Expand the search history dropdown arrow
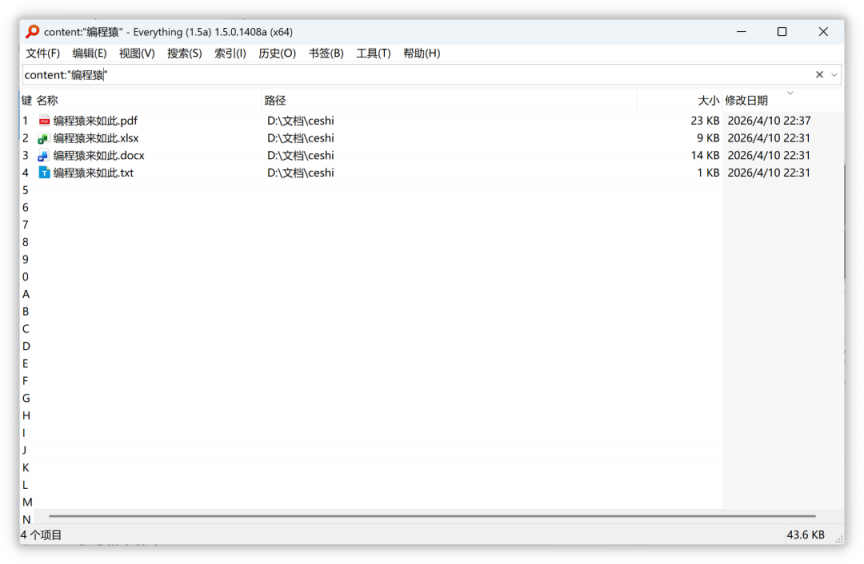864x564 pixels. coord(834,75)
